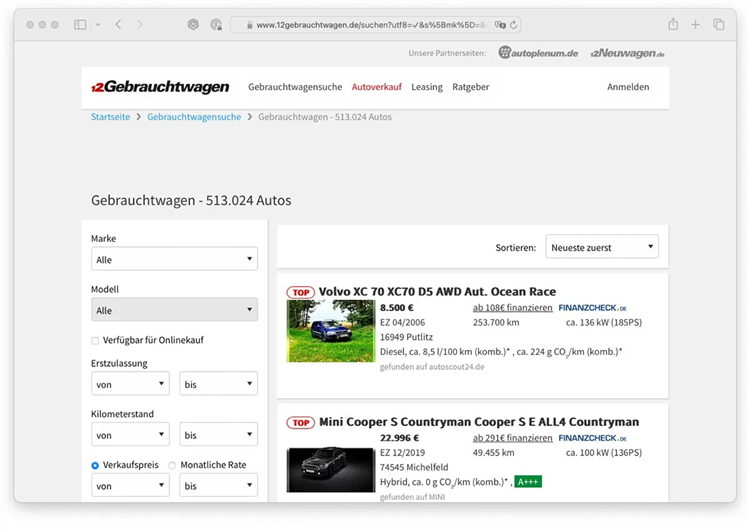This screenshot has width=750, height=532.
Task: Open the Autoverkauf menu item
Action: [x=376, y=87]
